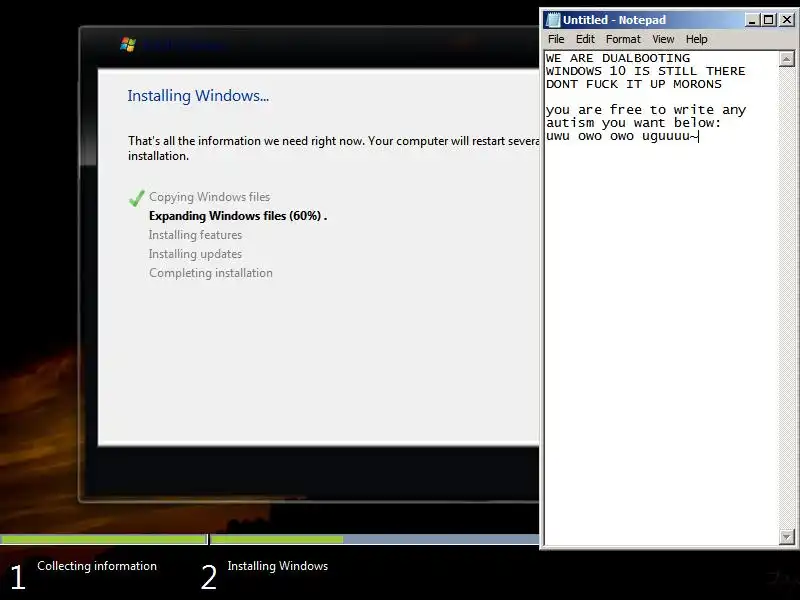
Task: Click the Notepad title bar icon
Action: (x=553, y=20)
